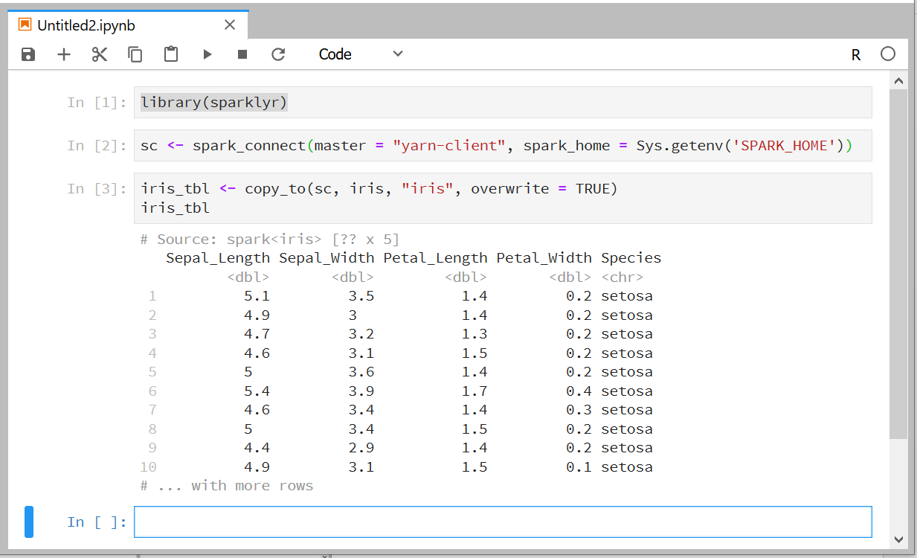Click the kernel status circle indicator
This screenshot has width=917, height=558.
coord(887,54)
